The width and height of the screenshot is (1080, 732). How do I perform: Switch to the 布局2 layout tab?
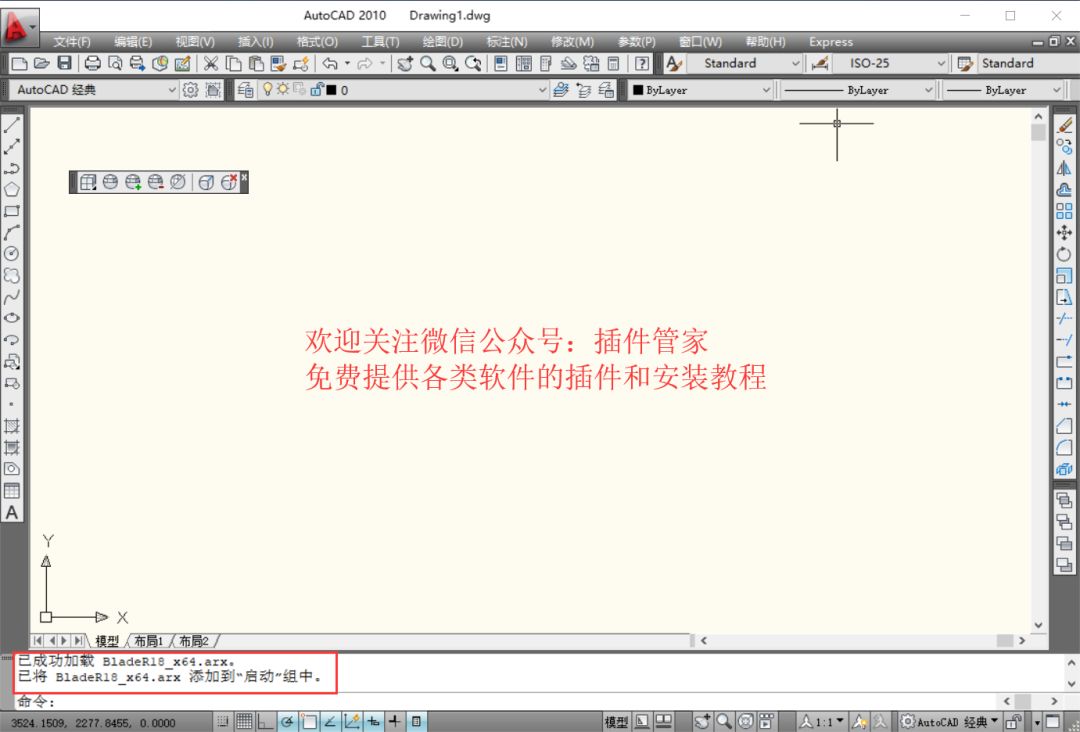[x=194, y=641]
